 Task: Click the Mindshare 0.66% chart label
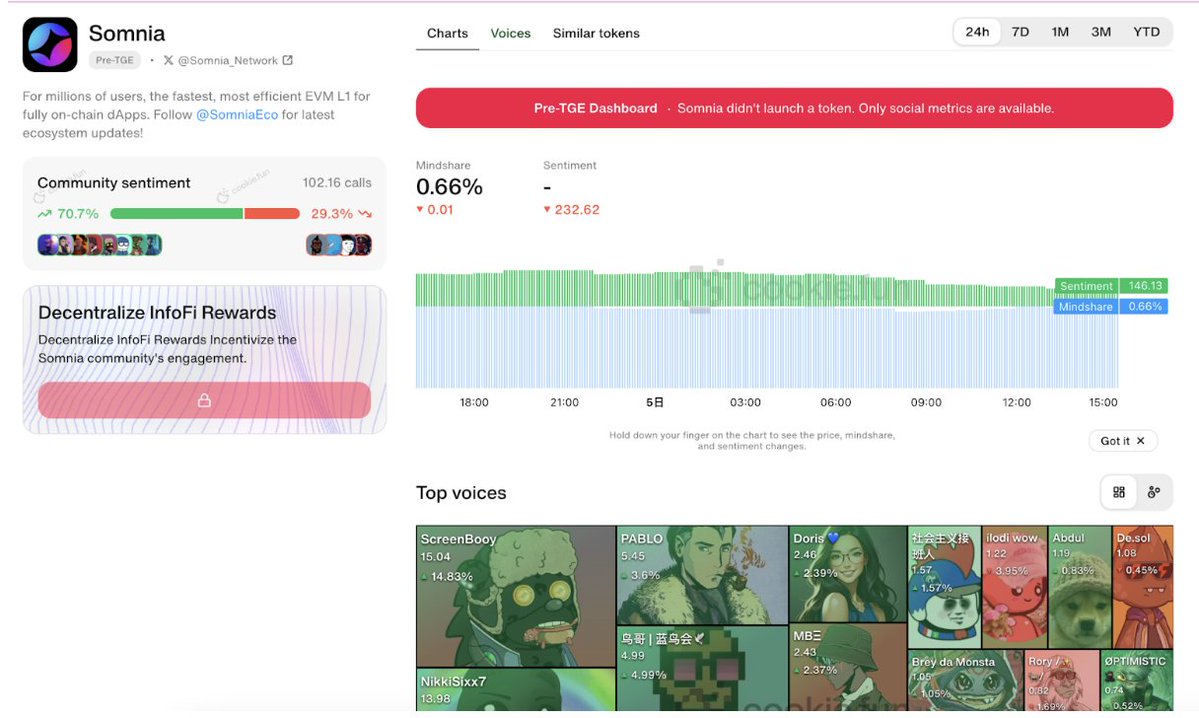pos(1111,307)
